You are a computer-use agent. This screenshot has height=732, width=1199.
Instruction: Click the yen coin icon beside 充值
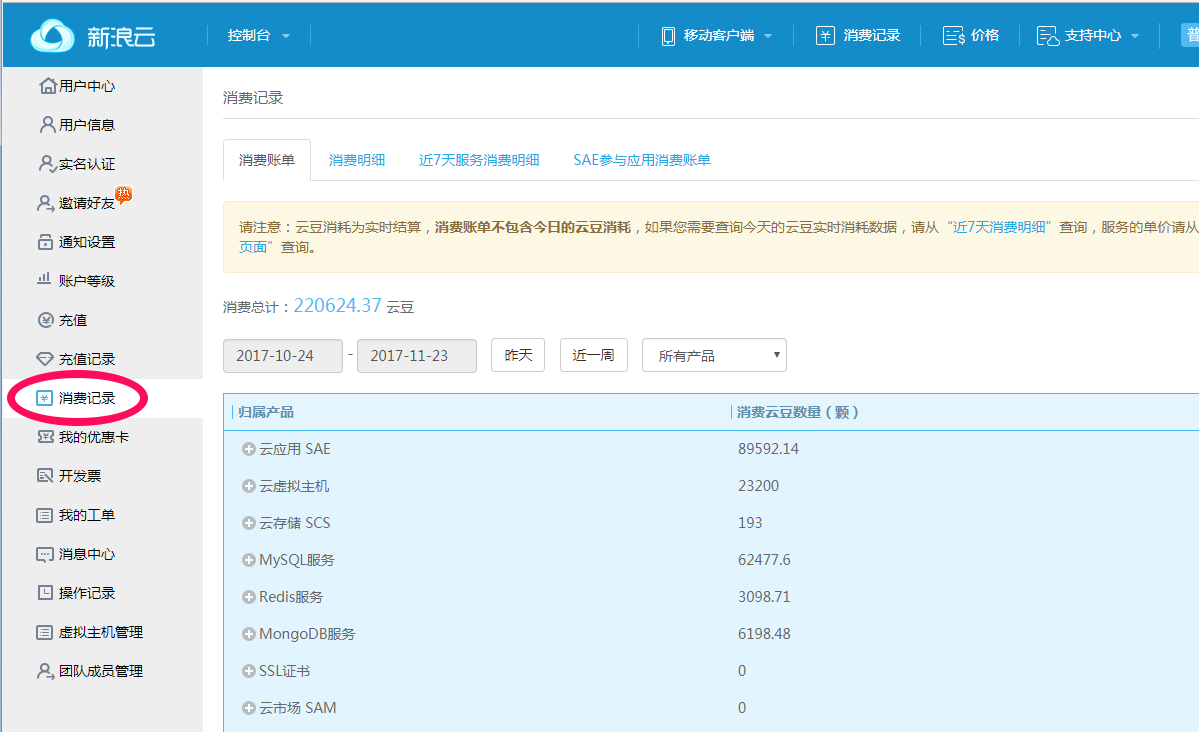(x=46, y=320)
